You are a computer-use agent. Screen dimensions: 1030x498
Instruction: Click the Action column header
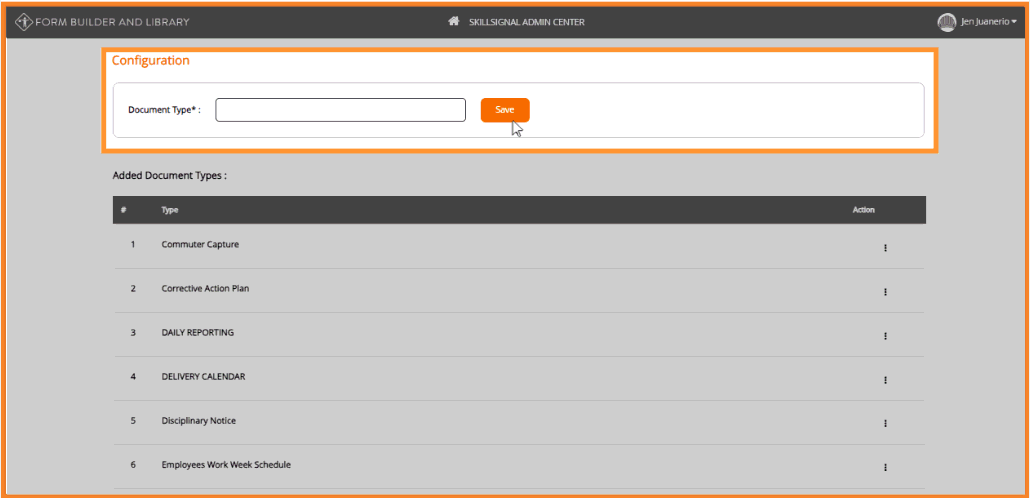tap(864, 210)
